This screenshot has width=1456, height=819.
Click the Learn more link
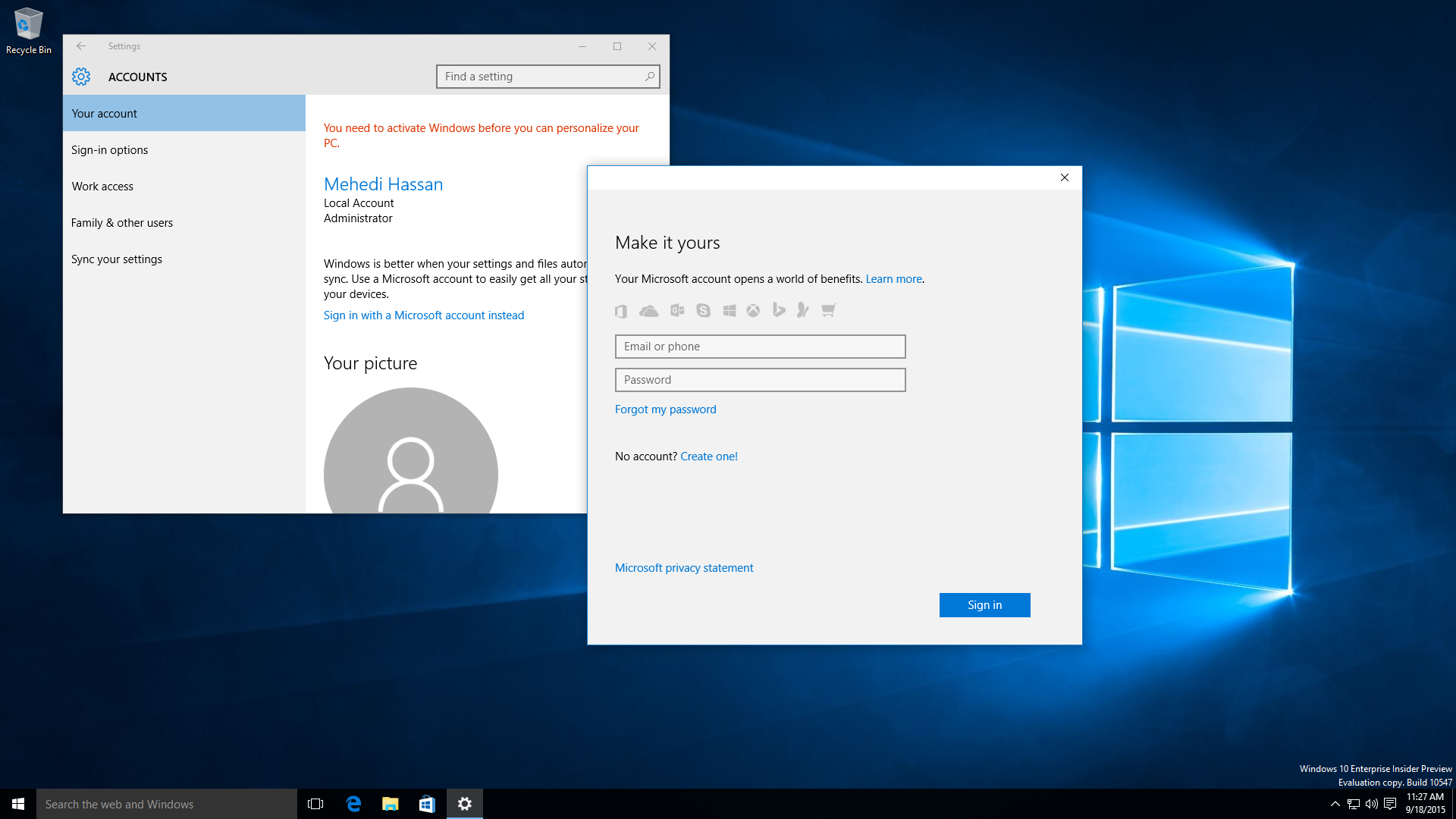pyautogui.click(x=894, y=279)
